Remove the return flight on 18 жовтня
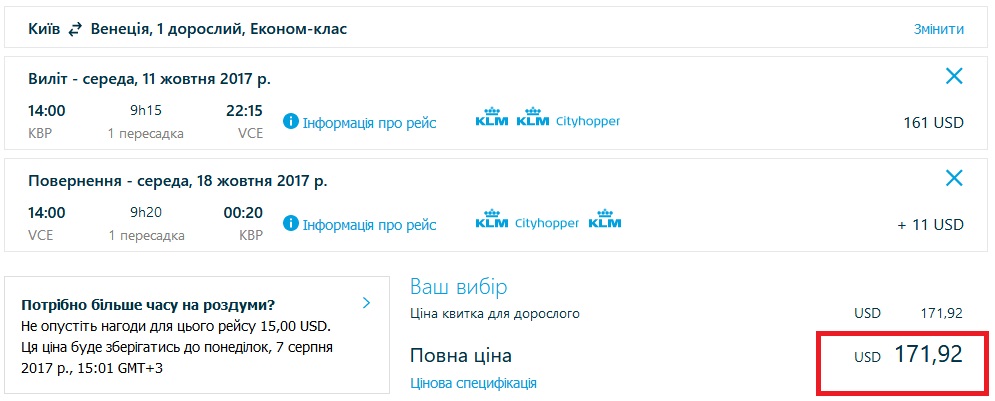The width and height of the screenshot is (995, 401). (954, 178)
